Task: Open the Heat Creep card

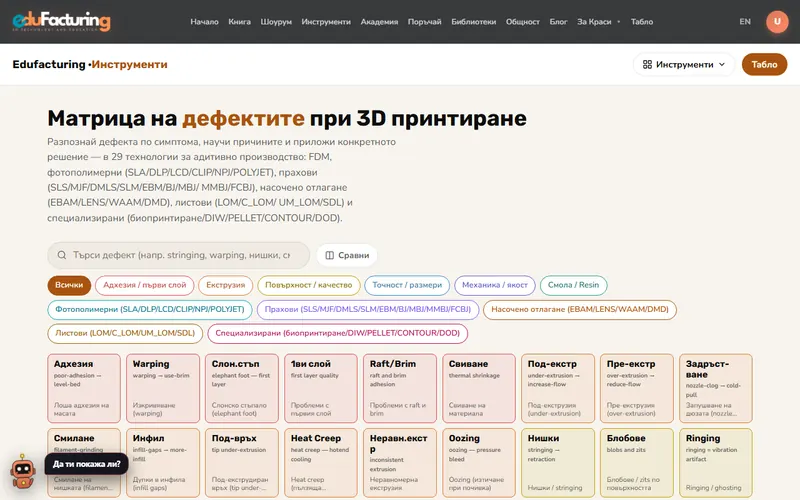Action: tap(321, 463)
